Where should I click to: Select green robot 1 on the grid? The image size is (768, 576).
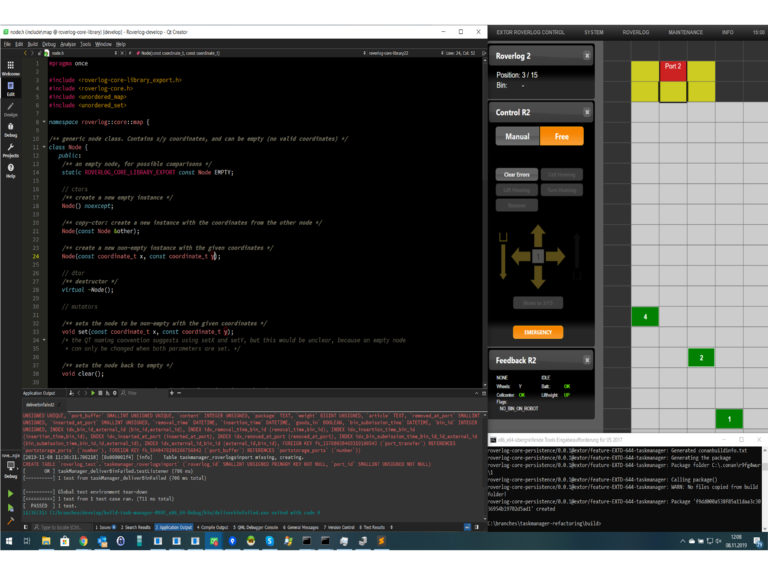[x=729, y=419]
